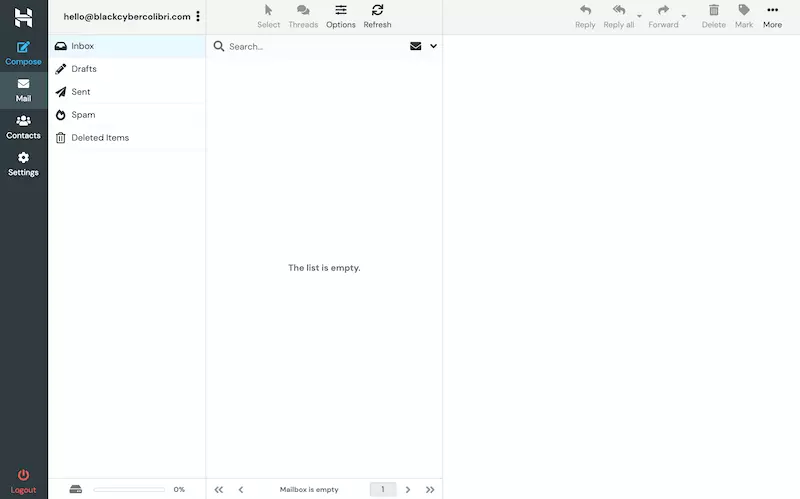Click the Reply button
Viewport: 800px width, 499px height.
tap(585, 17)
